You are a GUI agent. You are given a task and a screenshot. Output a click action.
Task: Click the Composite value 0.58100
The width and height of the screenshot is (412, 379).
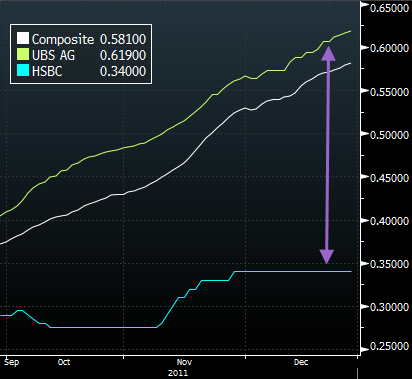[x=123, y=39]
